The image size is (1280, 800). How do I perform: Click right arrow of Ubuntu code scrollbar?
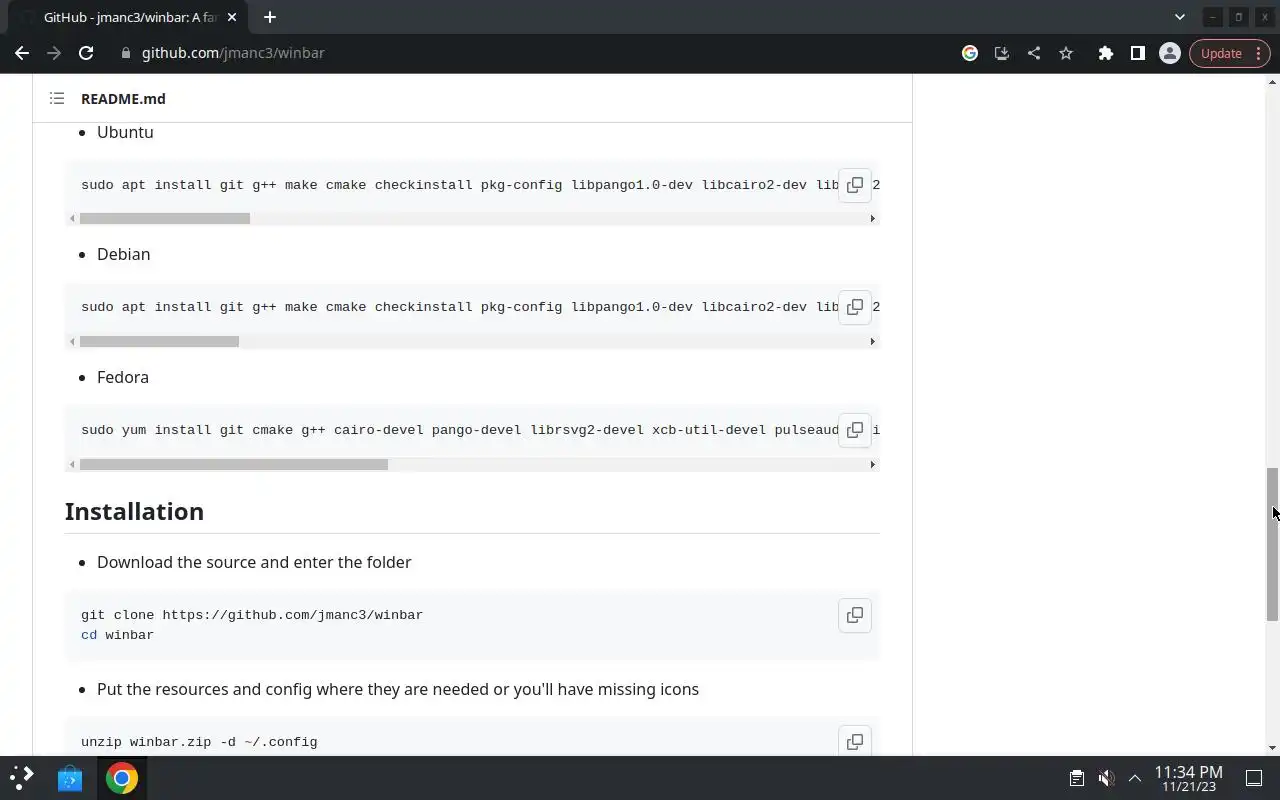(x=872, y=218)
